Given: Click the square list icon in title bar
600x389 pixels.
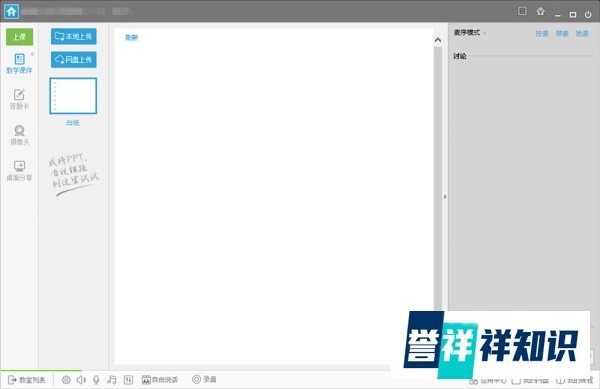Looking at the screenshot, I should 522,11.
